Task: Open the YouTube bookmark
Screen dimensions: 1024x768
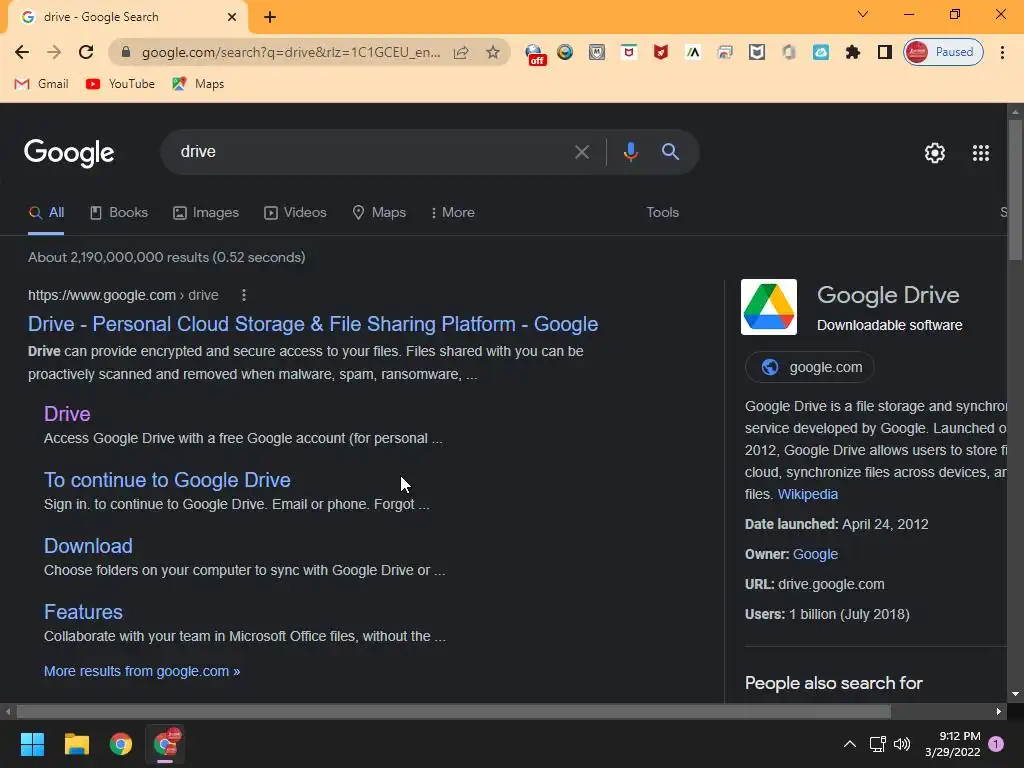Action: tap(120, 84)
